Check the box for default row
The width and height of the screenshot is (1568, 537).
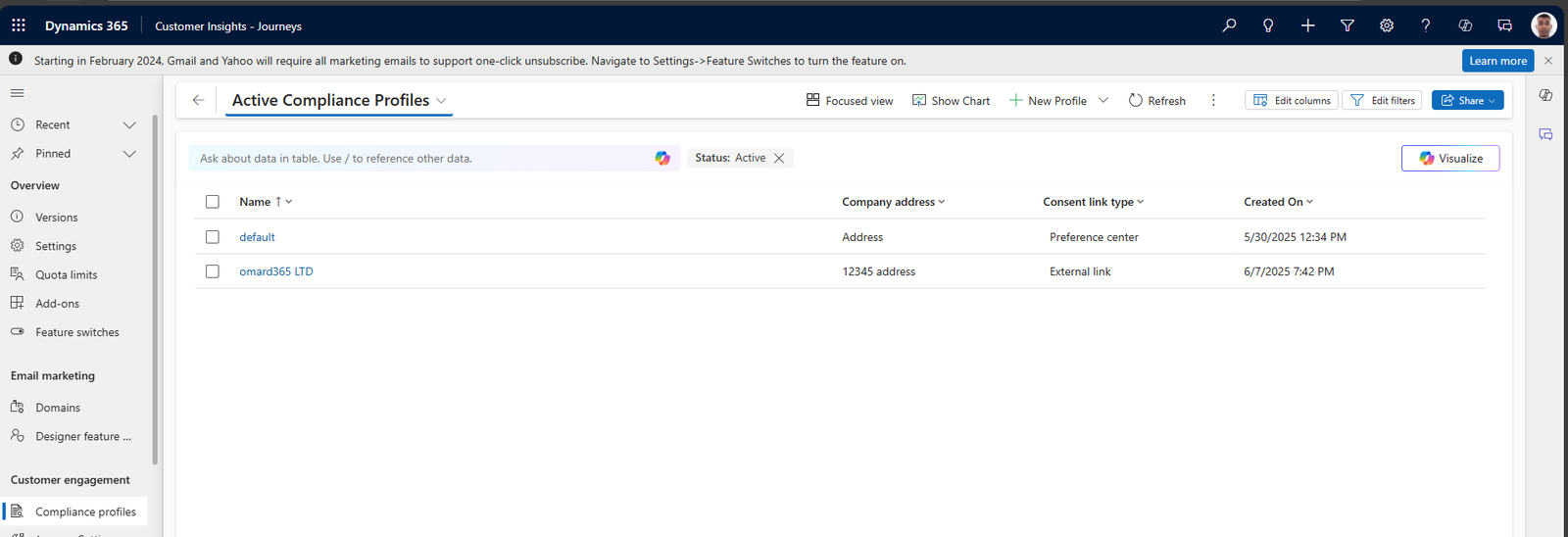coord(213,237)
